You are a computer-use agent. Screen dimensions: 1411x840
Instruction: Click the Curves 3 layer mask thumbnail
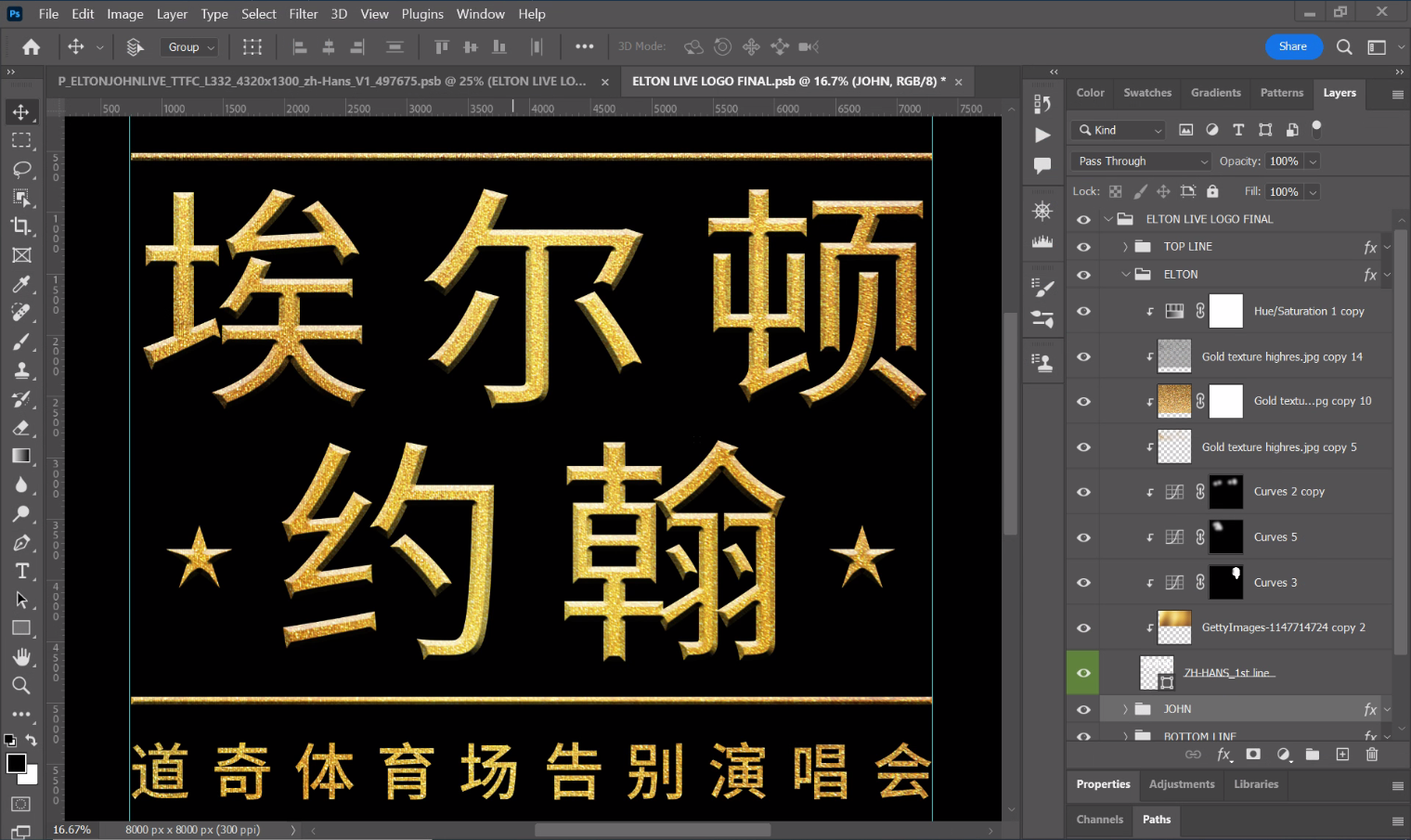point(1225,583)
